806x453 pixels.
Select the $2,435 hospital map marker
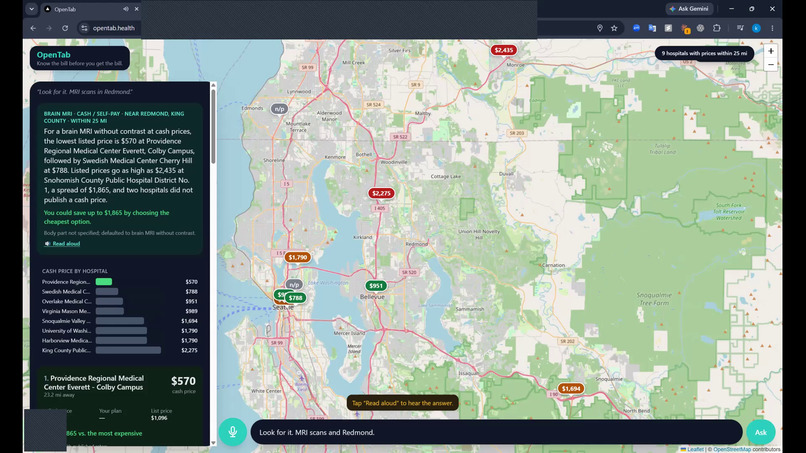tap(504, 50)
